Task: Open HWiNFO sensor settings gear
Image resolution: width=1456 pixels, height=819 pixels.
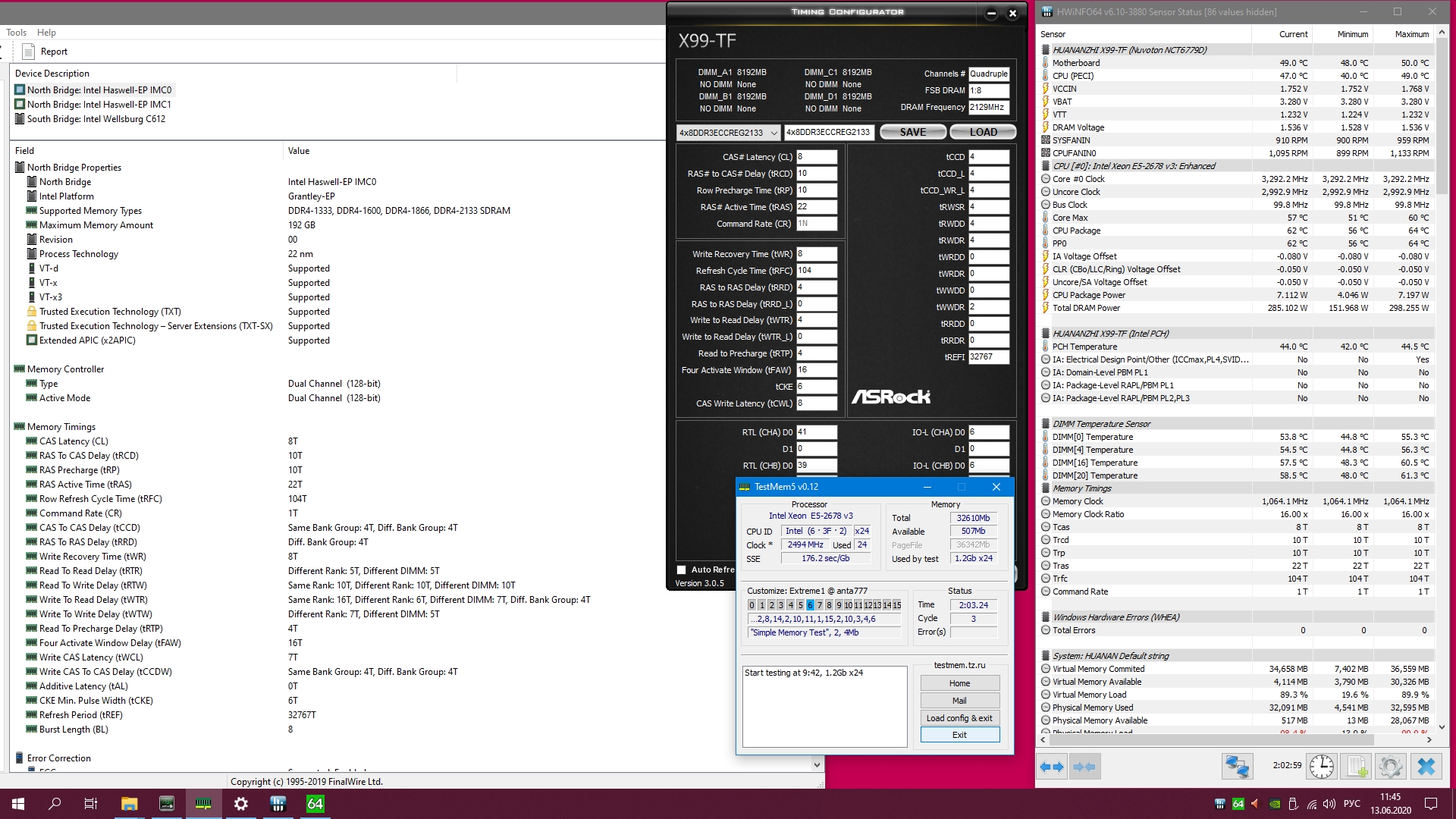Action: 1390,767
